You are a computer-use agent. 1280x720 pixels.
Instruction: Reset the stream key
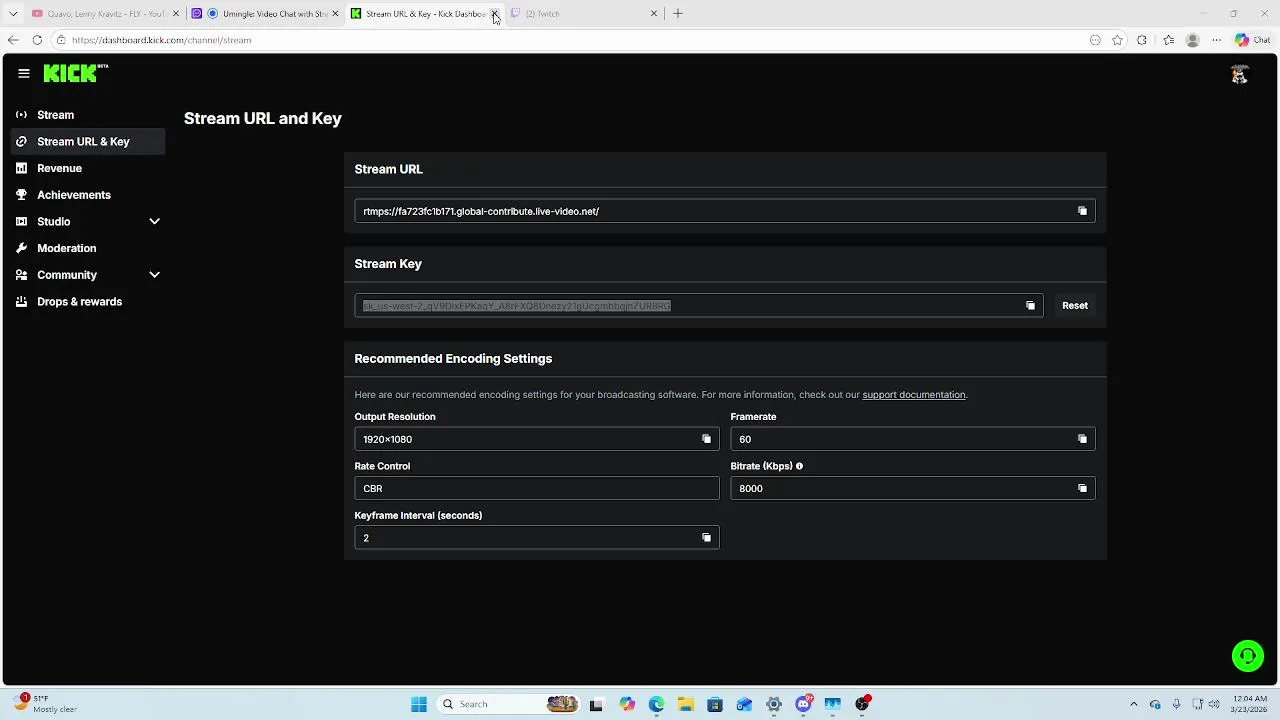[1075, 306]
